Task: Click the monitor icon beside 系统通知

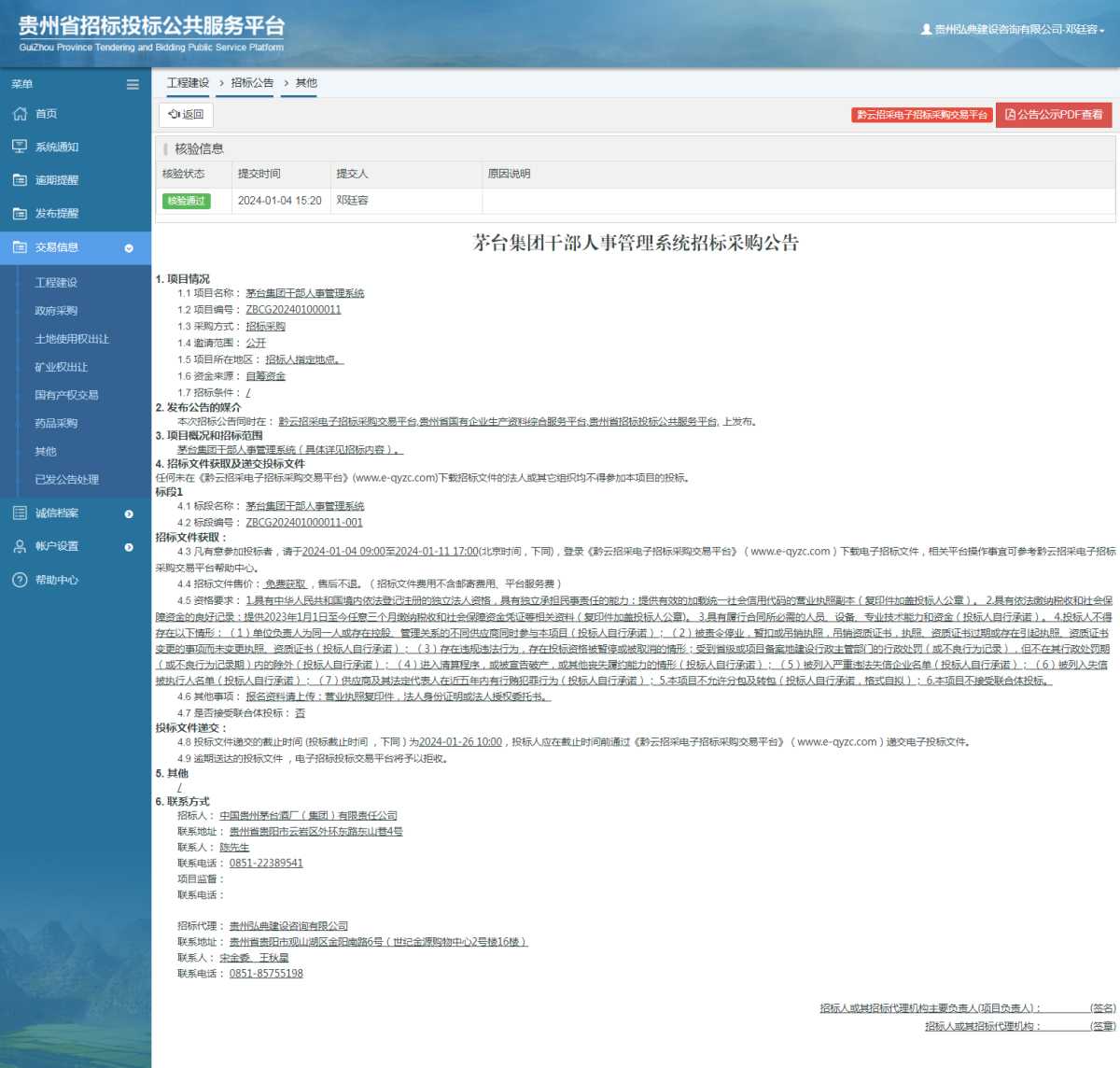Action: click(x=20, y=147)
